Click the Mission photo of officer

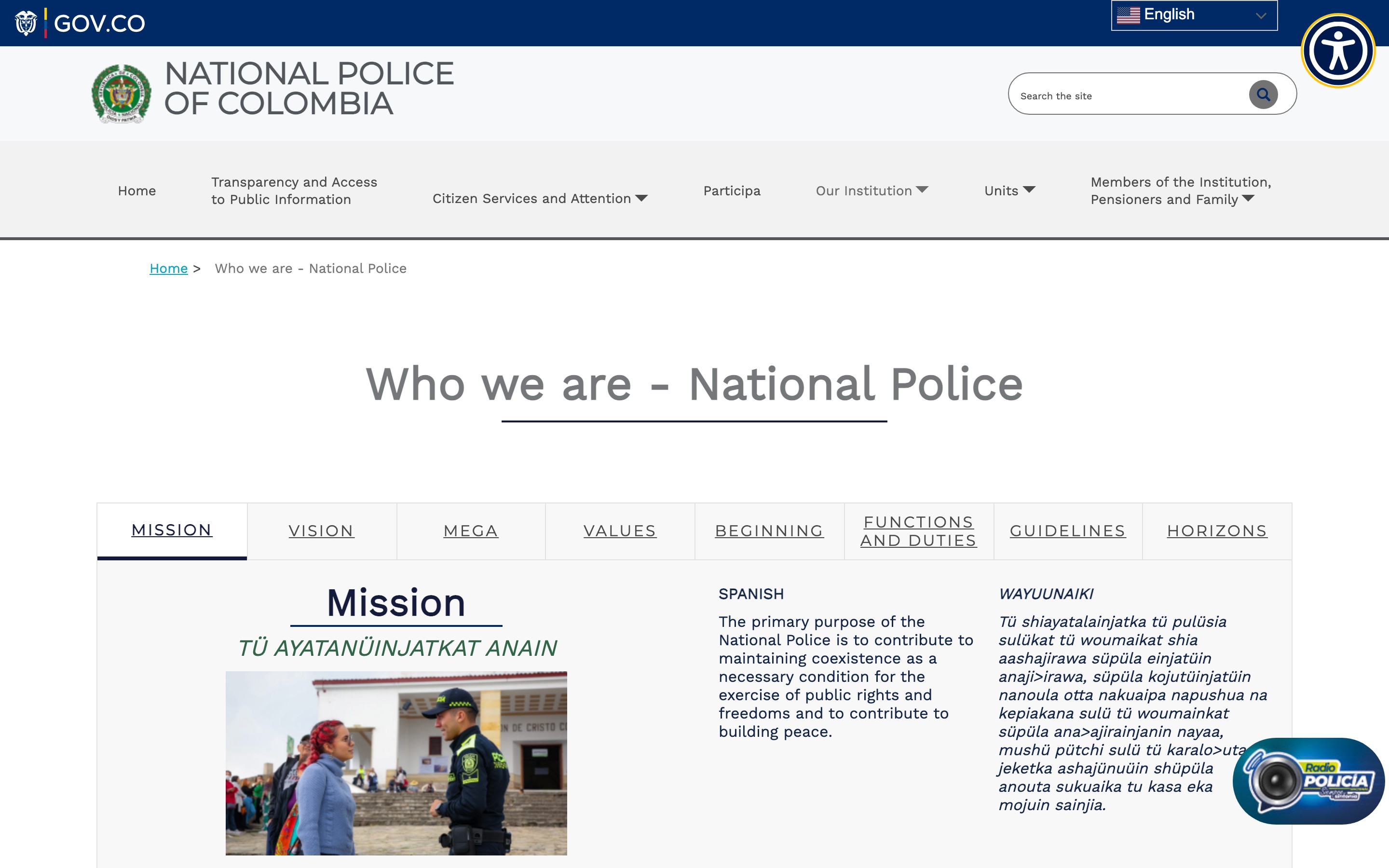click(396, 763)
